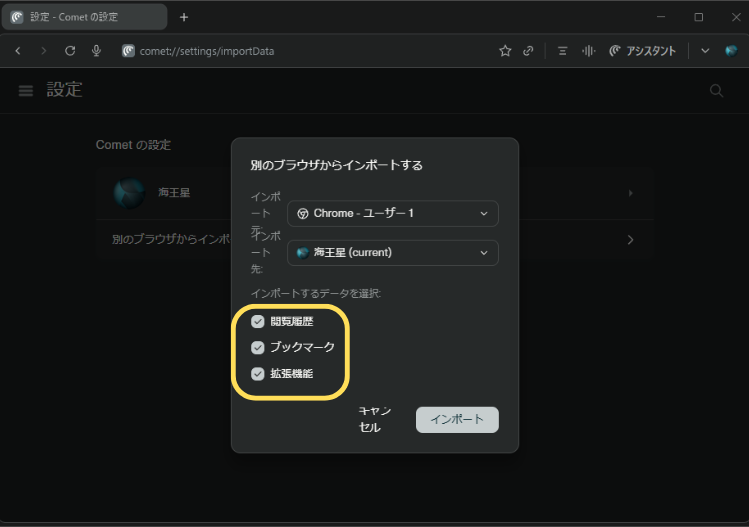Screen dimensions: 749x527
Task: Click the settings search magnifier icon
Action: [716, 91]
